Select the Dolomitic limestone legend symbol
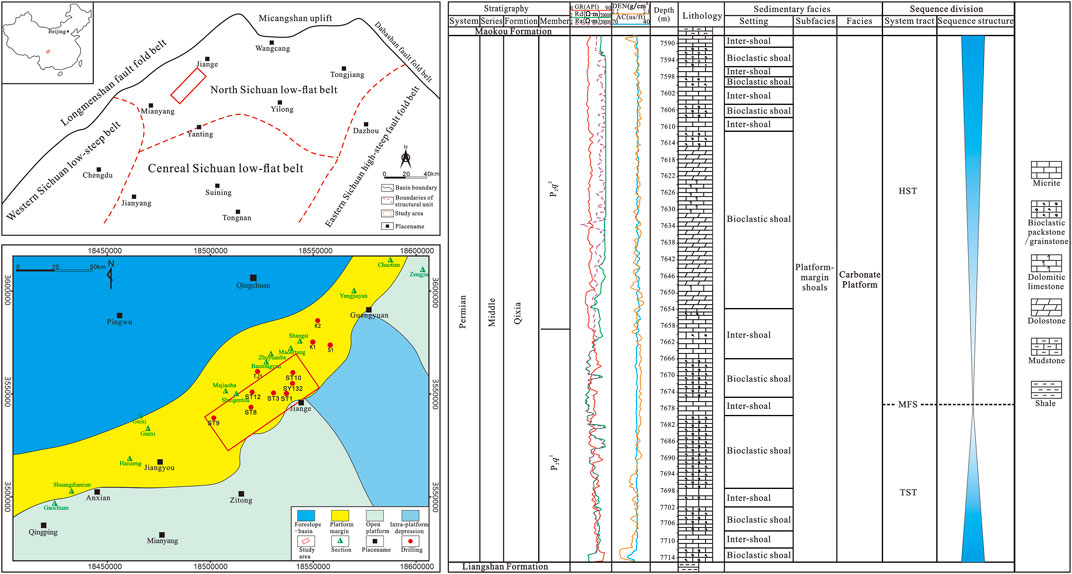 coord(1046,263)
